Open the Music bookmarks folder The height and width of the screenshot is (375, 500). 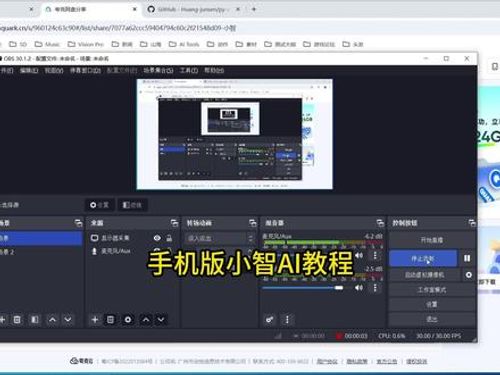47,44
